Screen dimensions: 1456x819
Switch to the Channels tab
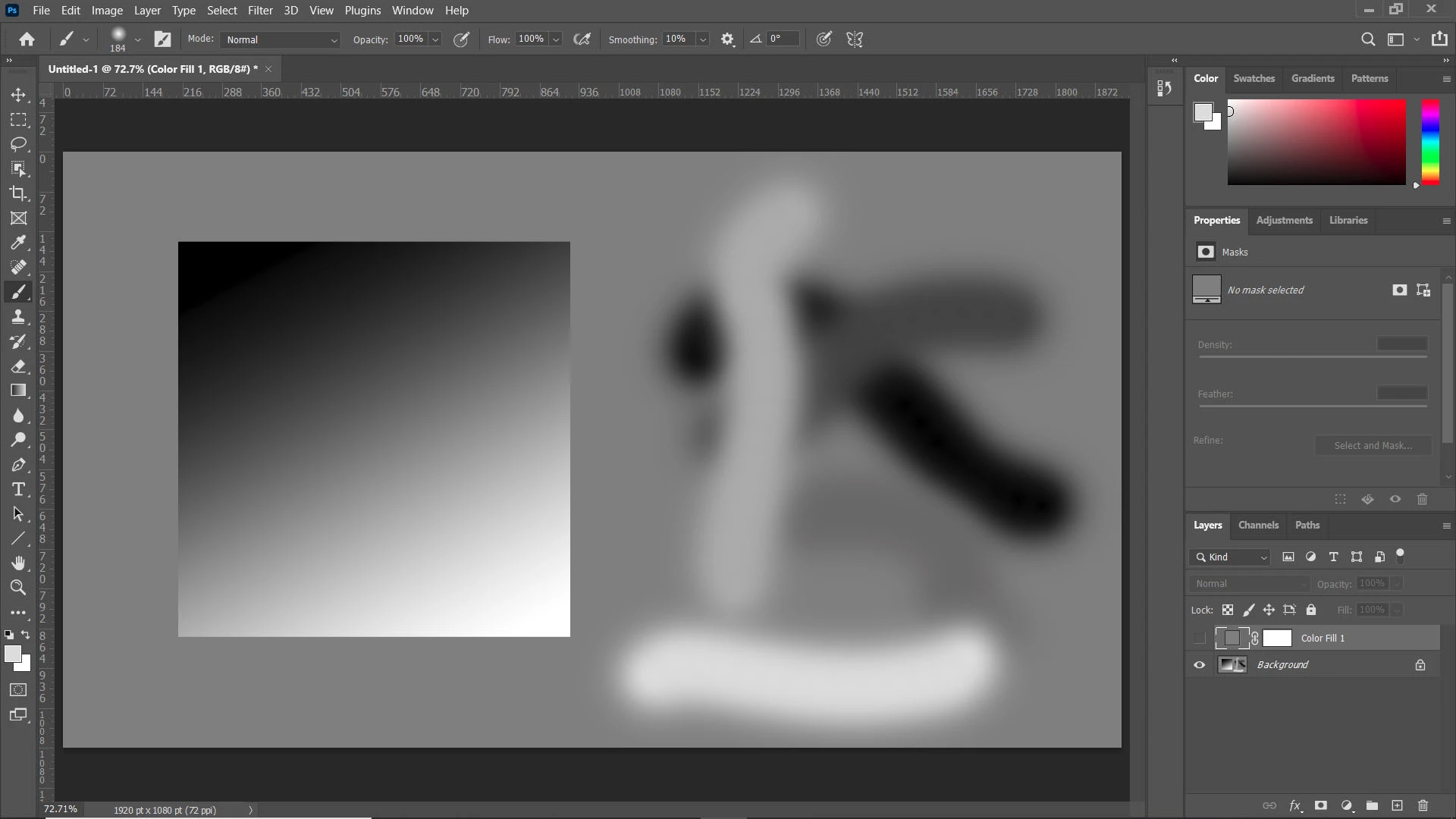point(1257,526)
